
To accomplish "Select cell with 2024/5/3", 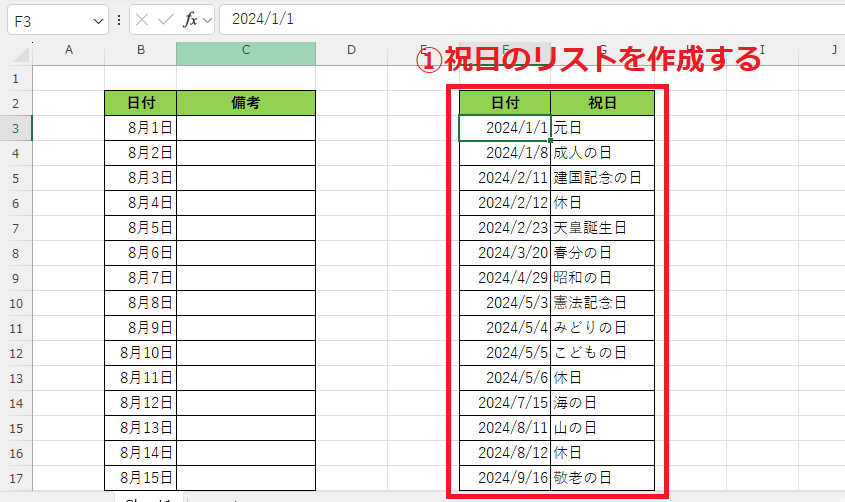I will point(505,303).
